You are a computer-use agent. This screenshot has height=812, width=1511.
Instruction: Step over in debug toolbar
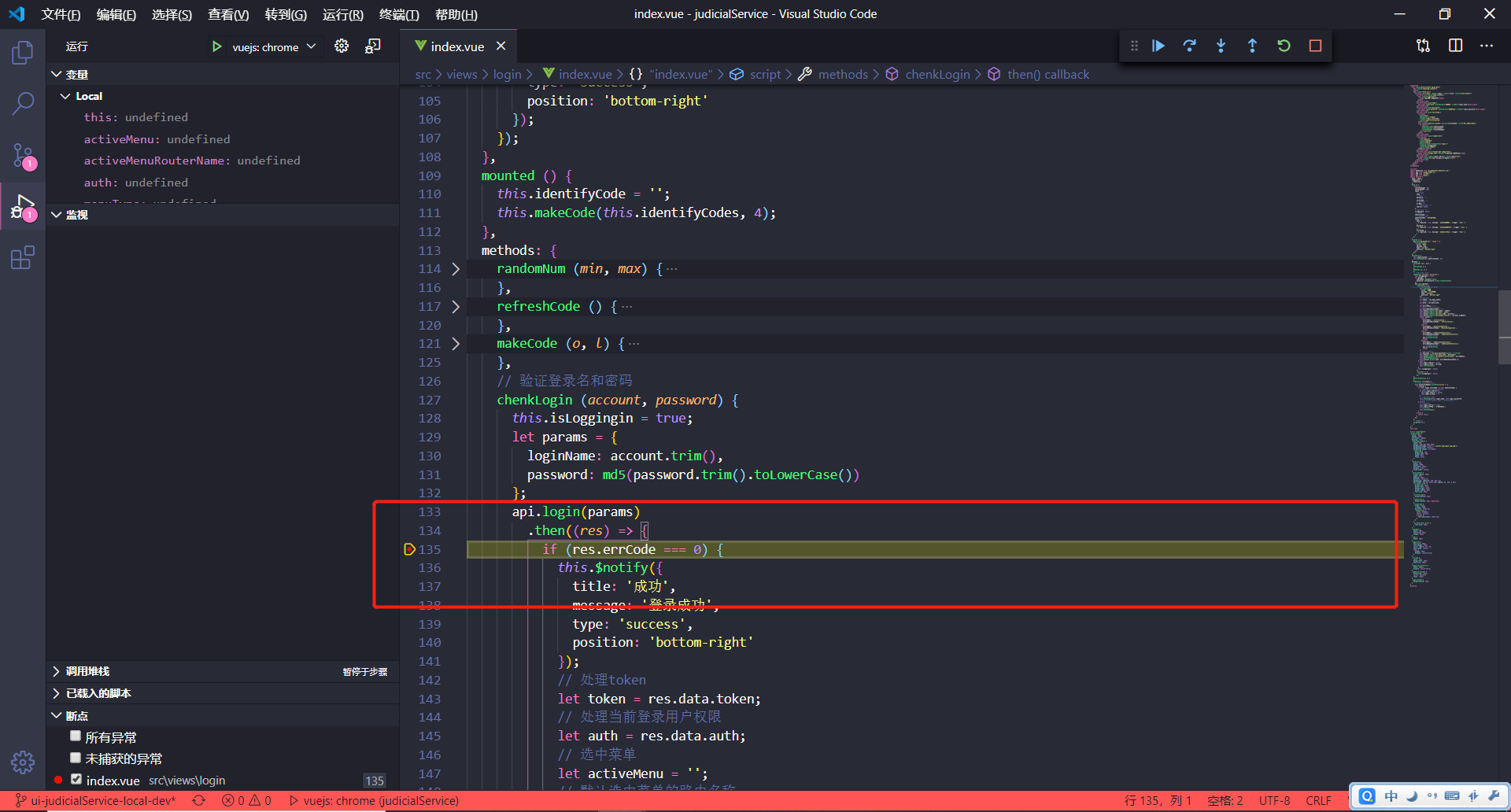click(x=1190, y=46)
